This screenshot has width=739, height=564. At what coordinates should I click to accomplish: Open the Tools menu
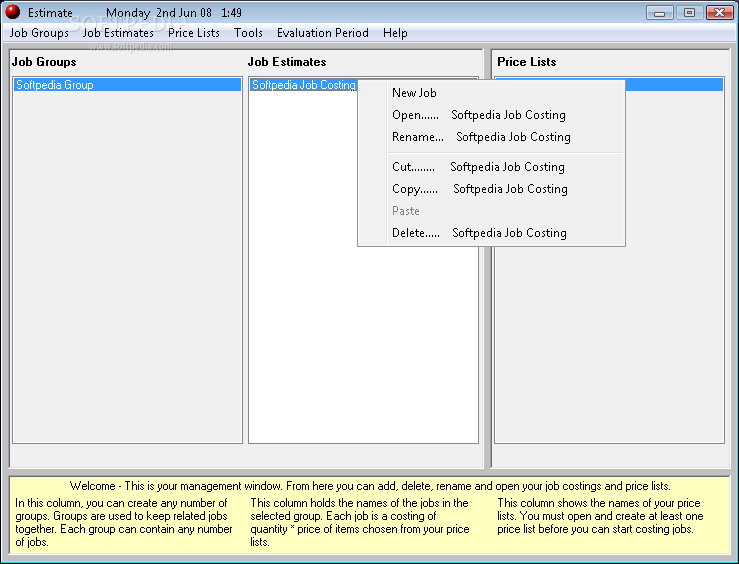[x=248, y=33]
